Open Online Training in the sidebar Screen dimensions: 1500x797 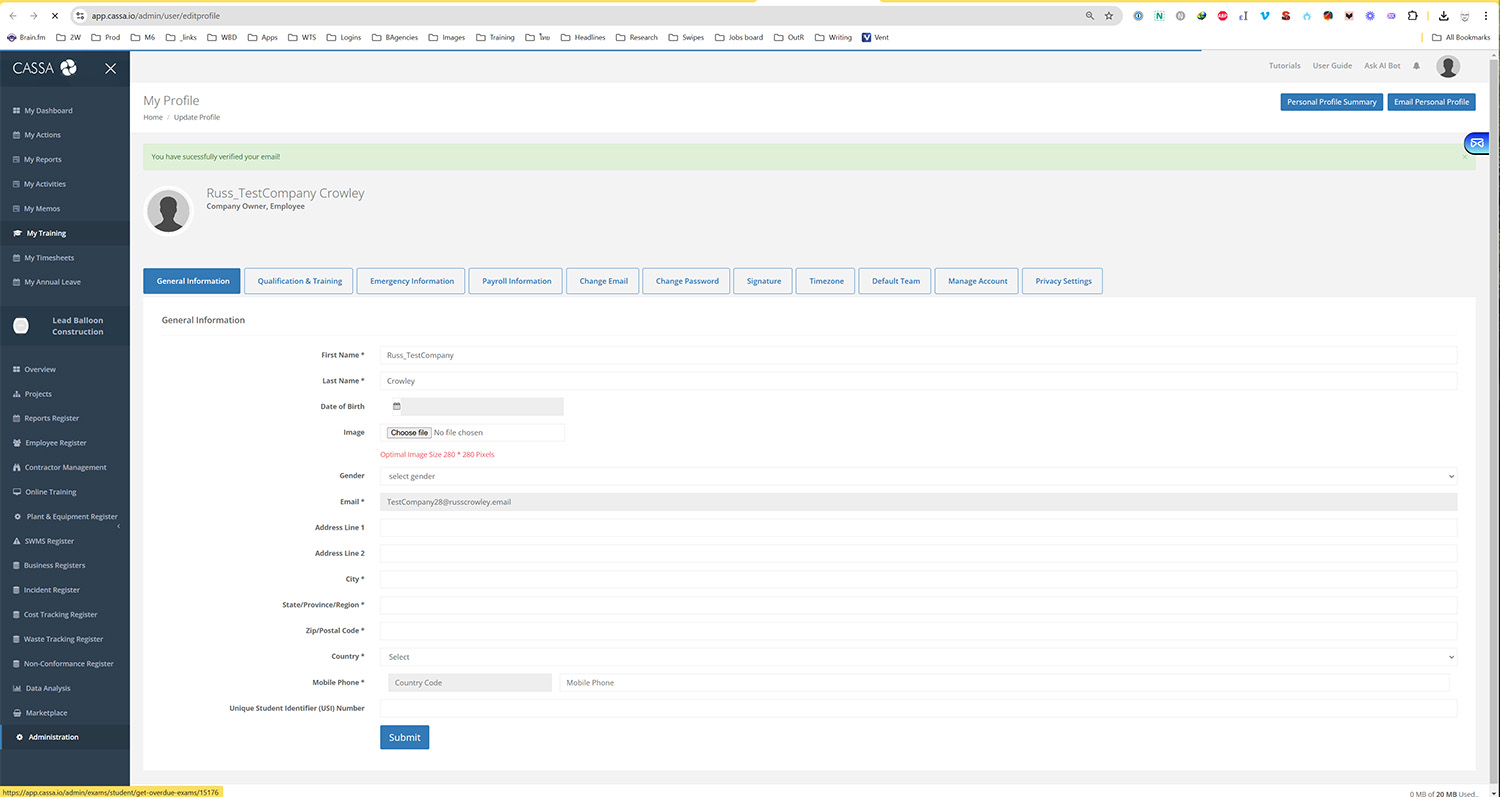pyautogui.click(x=50, y=492)
